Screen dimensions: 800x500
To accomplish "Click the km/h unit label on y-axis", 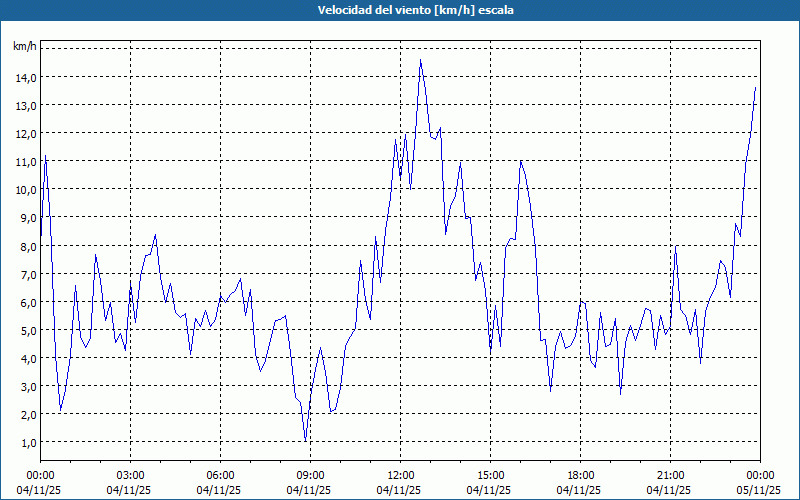I will 25,47.
